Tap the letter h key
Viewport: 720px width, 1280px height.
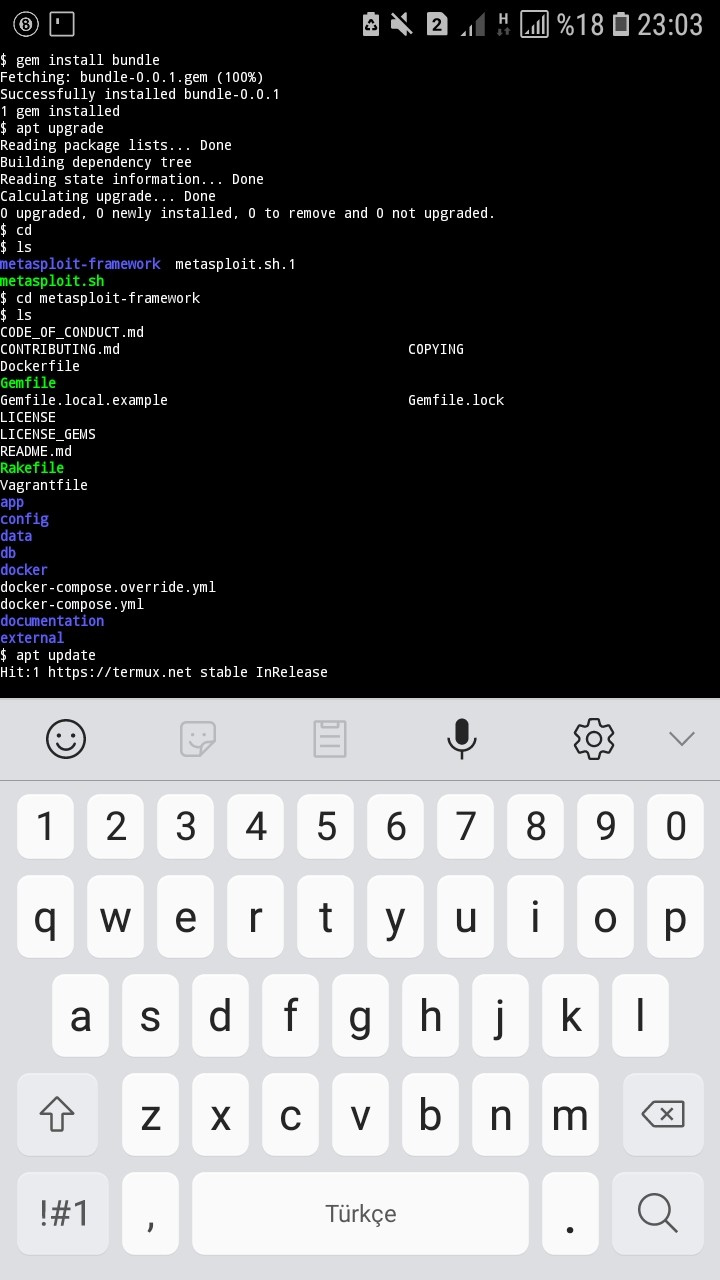pyautogui.click(x=430, y=1016)
